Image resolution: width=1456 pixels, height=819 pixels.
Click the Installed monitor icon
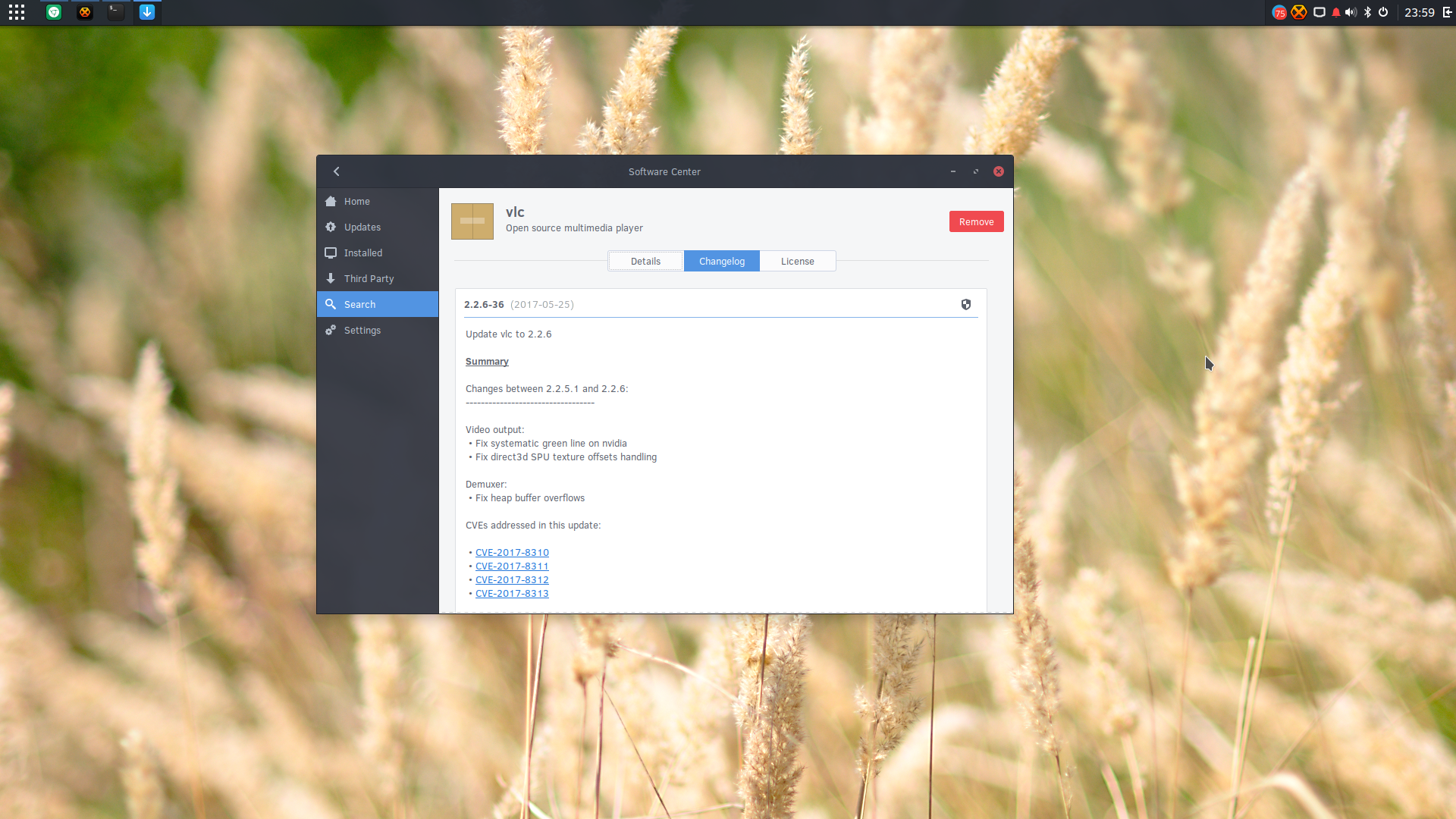(331, 253)
